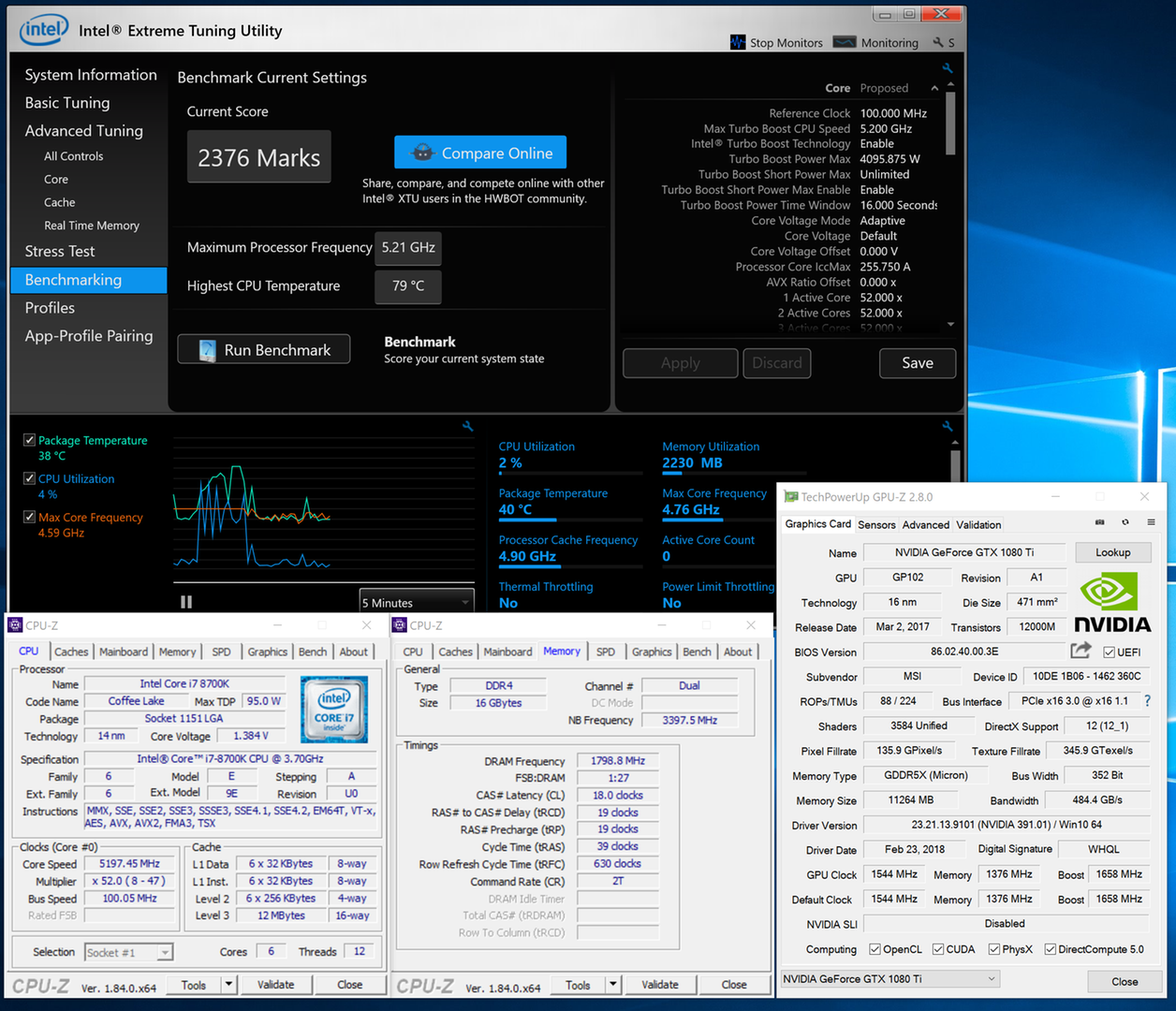This screenshot has height=1011, width=1176.
Task: Open Profiles in XTU sidebar
Action: pyautogui.click(x=50, y=307)
